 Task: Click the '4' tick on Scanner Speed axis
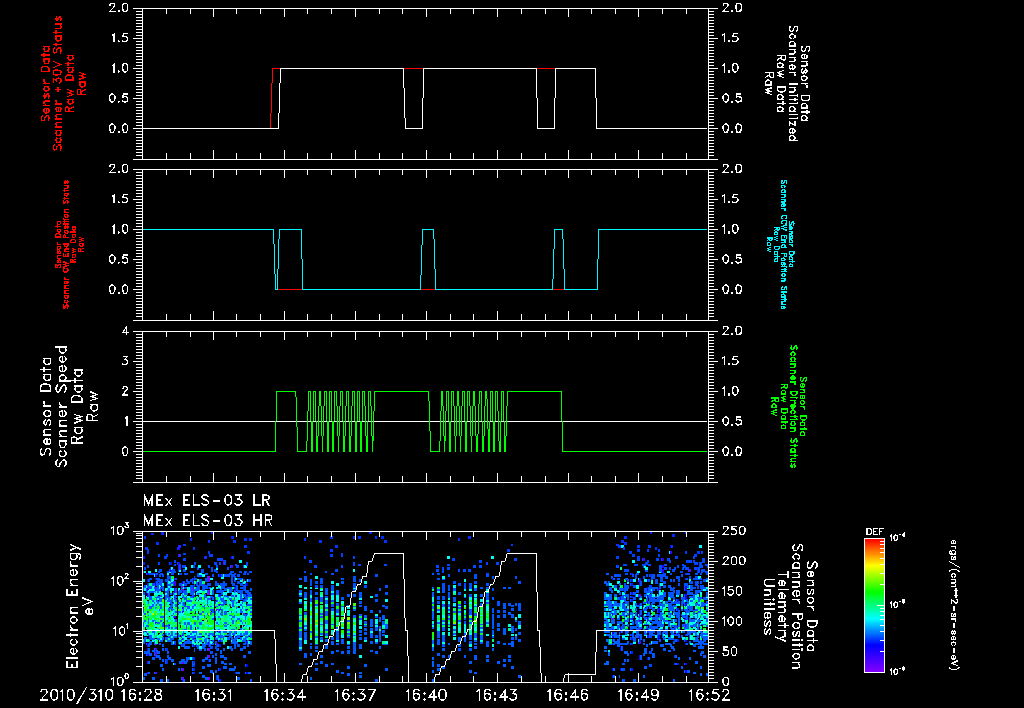click(x=125, y=331)
